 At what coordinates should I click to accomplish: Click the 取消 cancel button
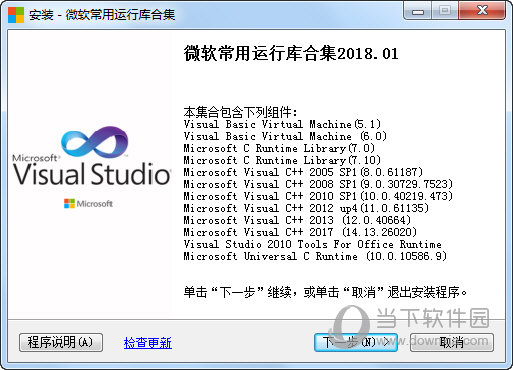tap(452, 342)
